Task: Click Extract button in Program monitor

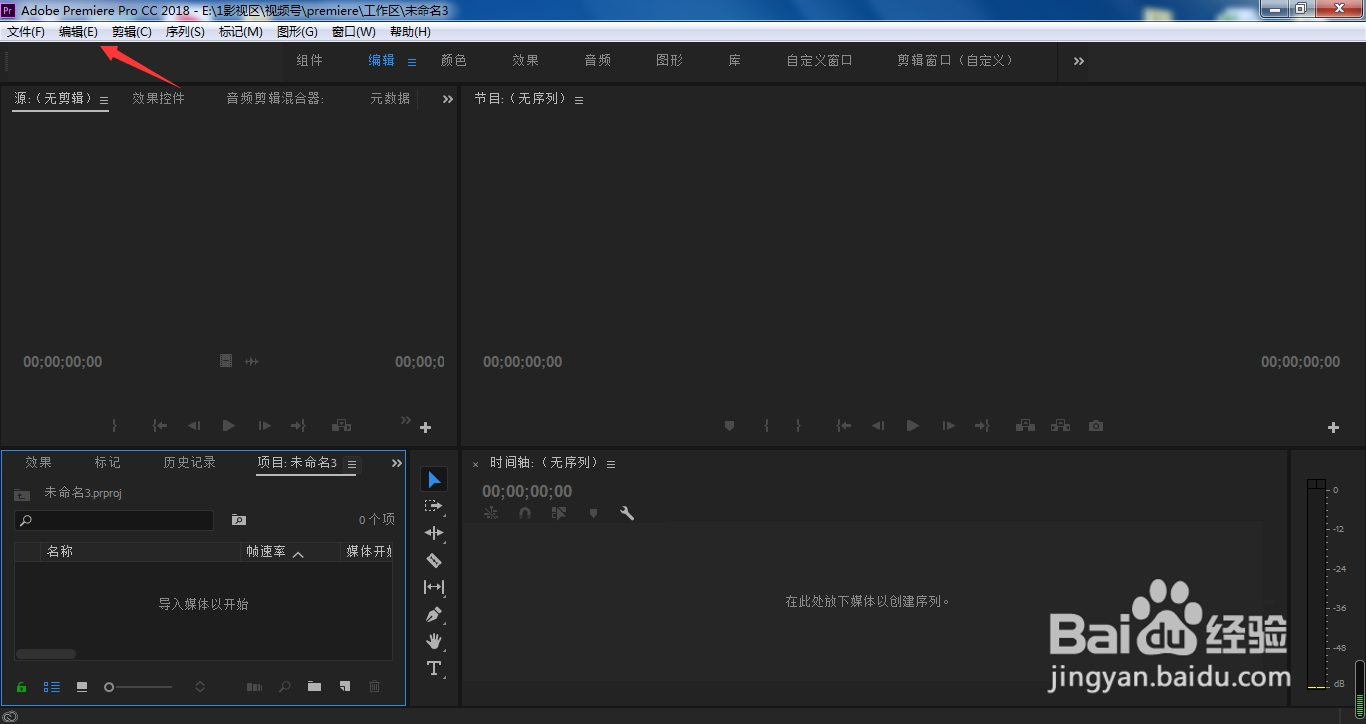Action: (1061, 426)
